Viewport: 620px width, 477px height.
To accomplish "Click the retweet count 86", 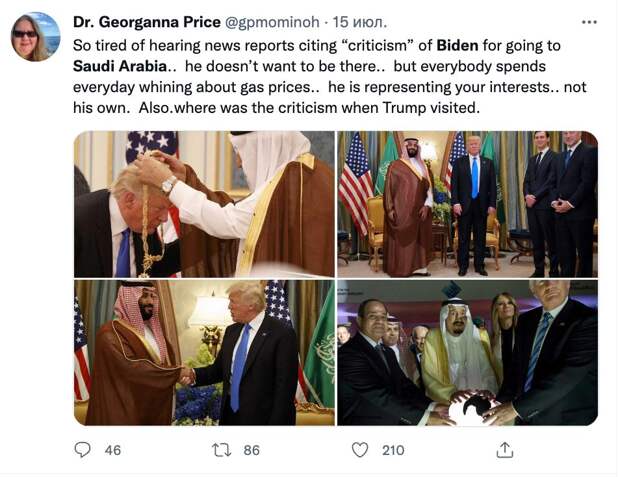I will [251, 450].
